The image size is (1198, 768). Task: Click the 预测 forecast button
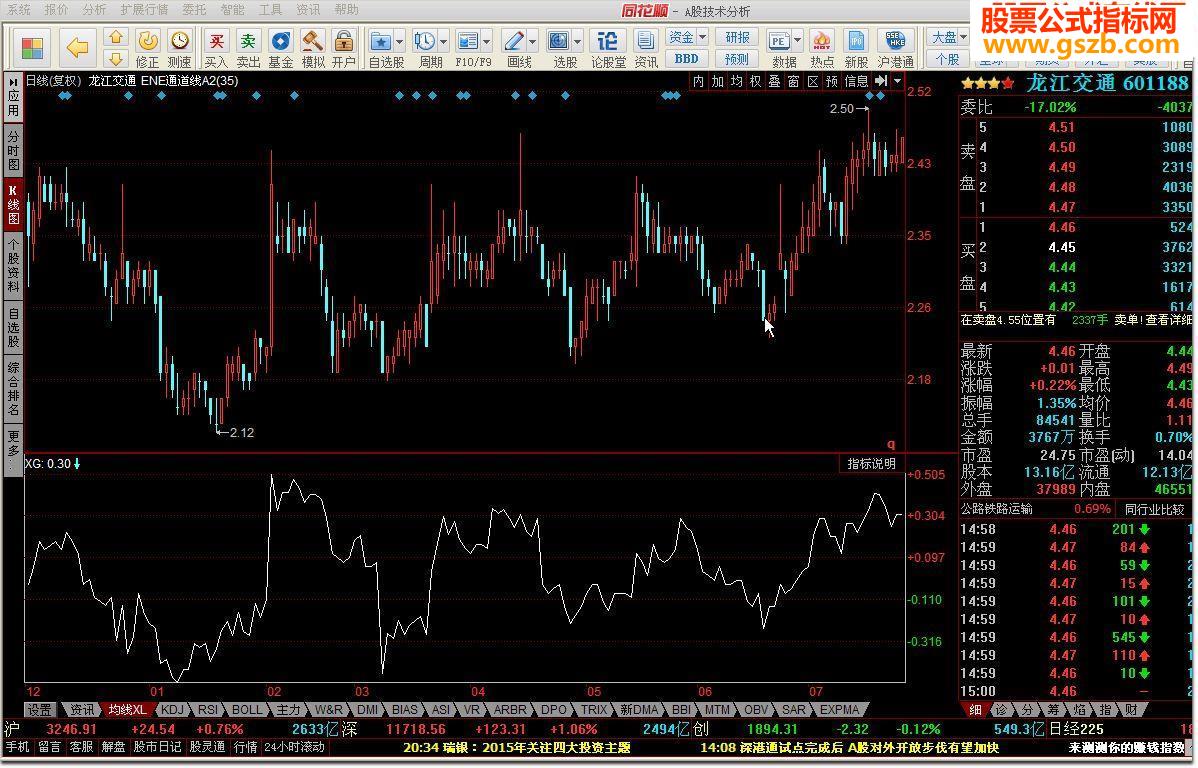click(737, 59)
